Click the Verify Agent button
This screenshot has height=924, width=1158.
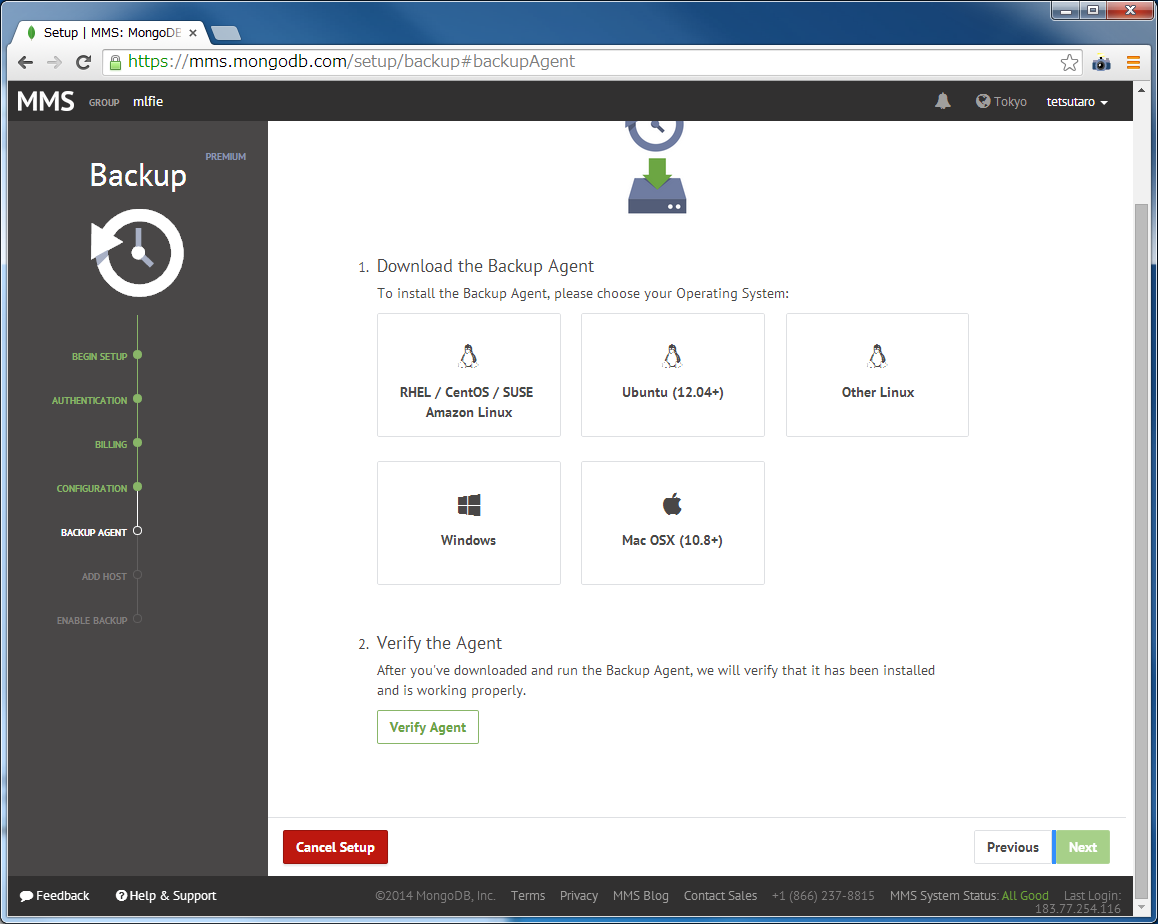pos(427,727)
